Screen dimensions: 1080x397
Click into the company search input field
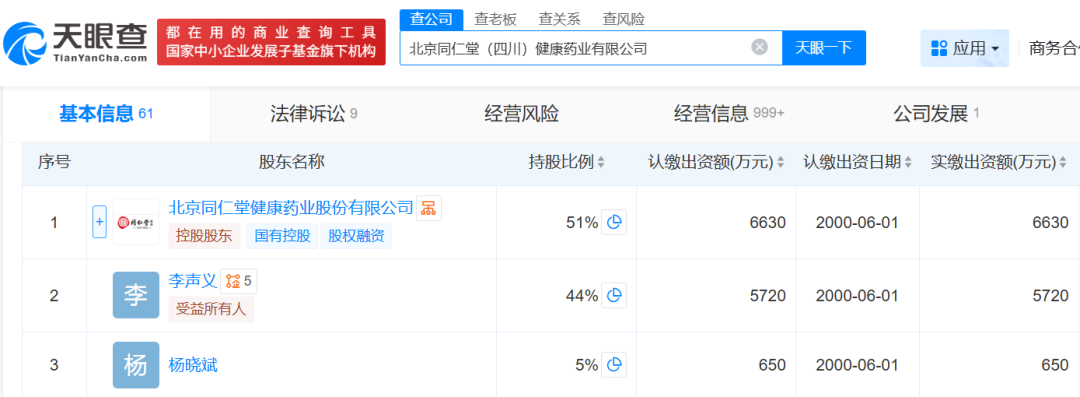tap(575, 48)
